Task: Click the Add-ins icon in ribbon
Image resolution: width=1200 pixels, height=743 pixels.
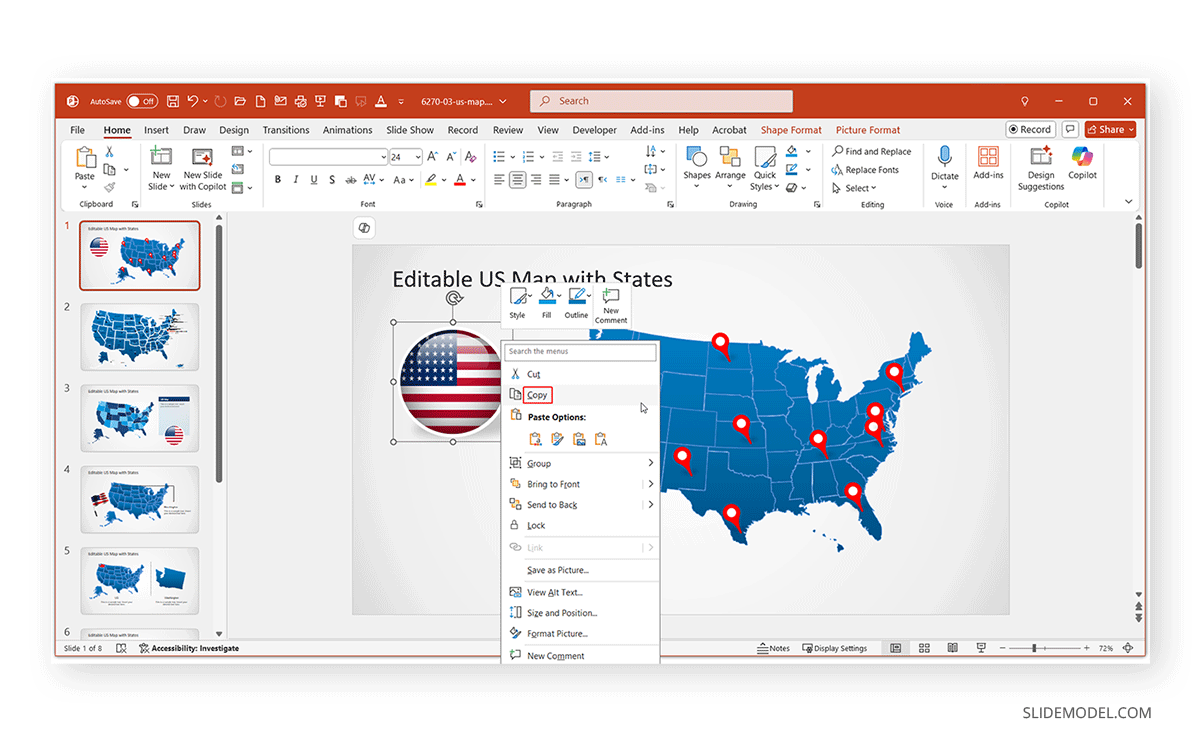Action: [x=988, y=163]
